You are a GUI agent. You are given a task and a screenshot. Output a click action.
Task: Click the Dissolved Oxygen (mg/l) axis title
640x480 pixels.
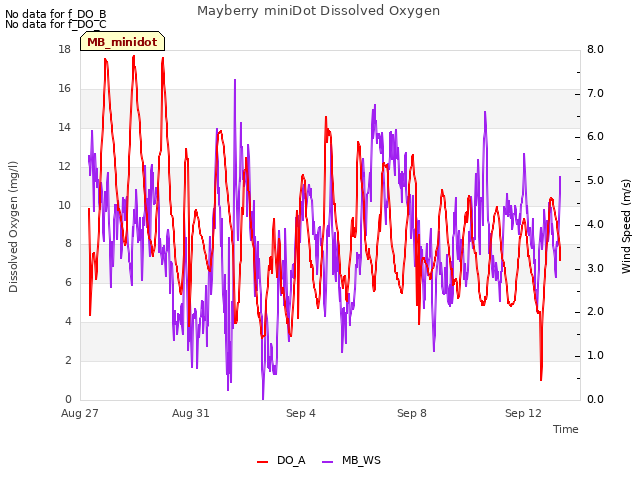click(x=13, y=227)
